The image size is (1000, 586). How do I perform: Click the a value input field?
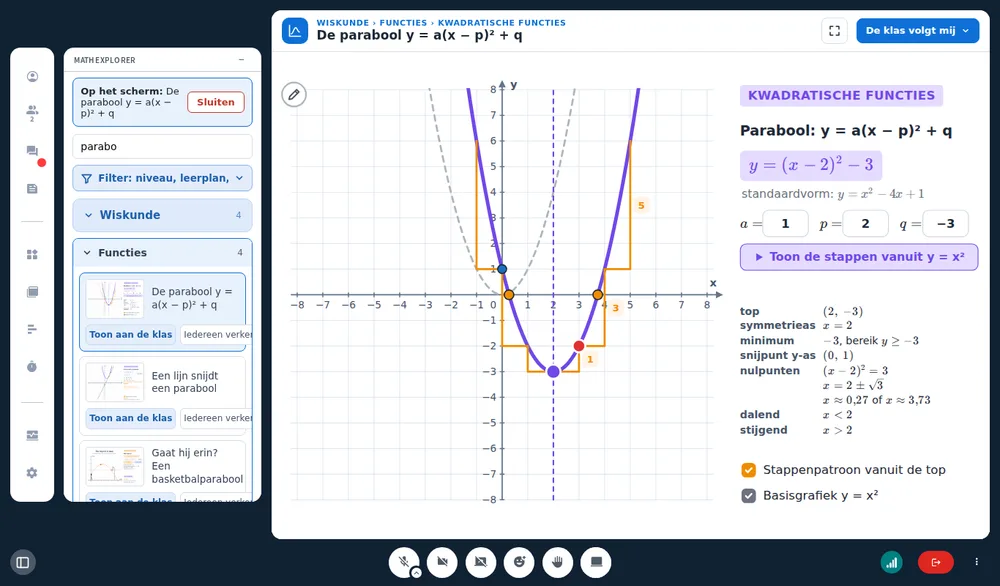[786, 223]
